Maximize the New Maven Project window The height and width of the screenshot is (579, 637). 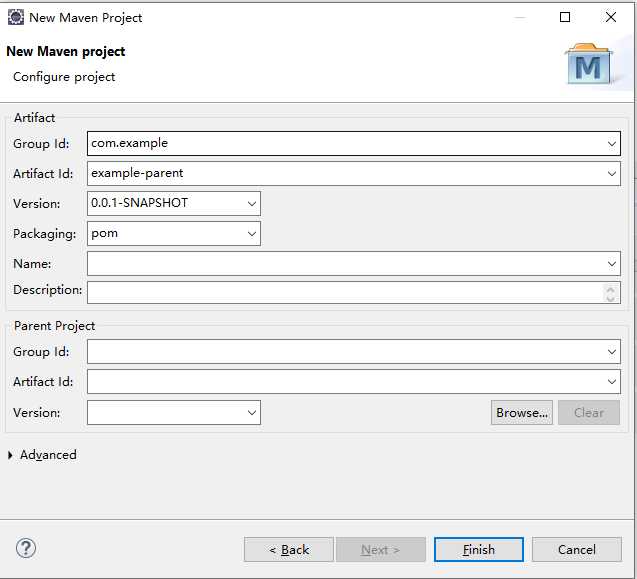click(x=565, y=17)
